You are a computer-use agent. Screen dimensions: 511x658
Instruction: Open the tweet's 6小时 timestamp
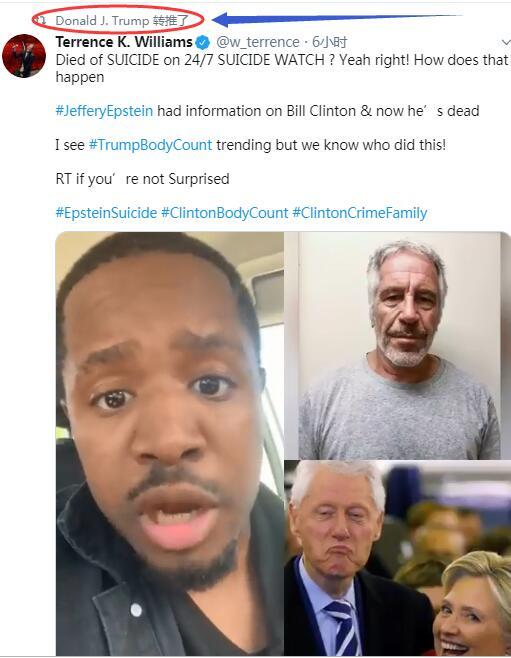point(329,42)
